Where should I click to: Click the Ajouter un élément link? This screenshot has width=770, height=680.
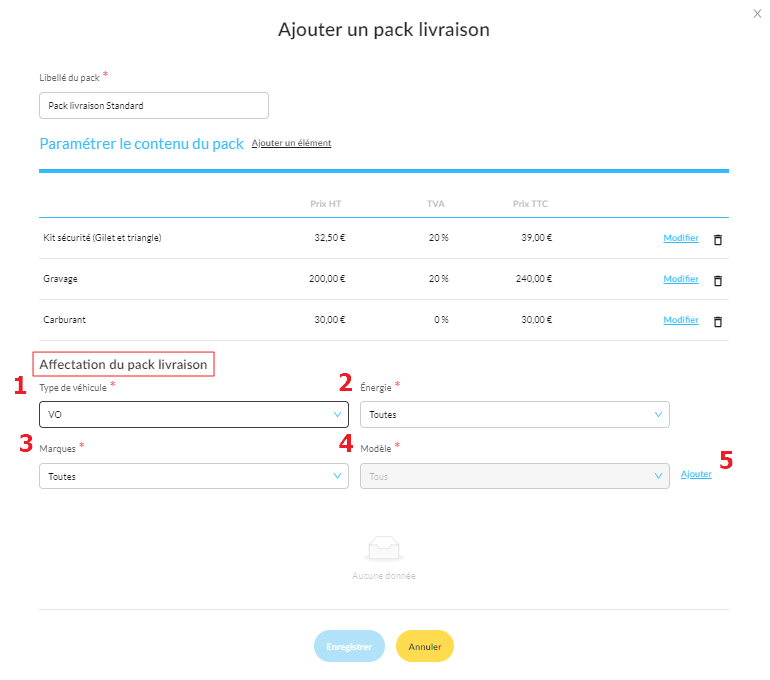(291, 143)
